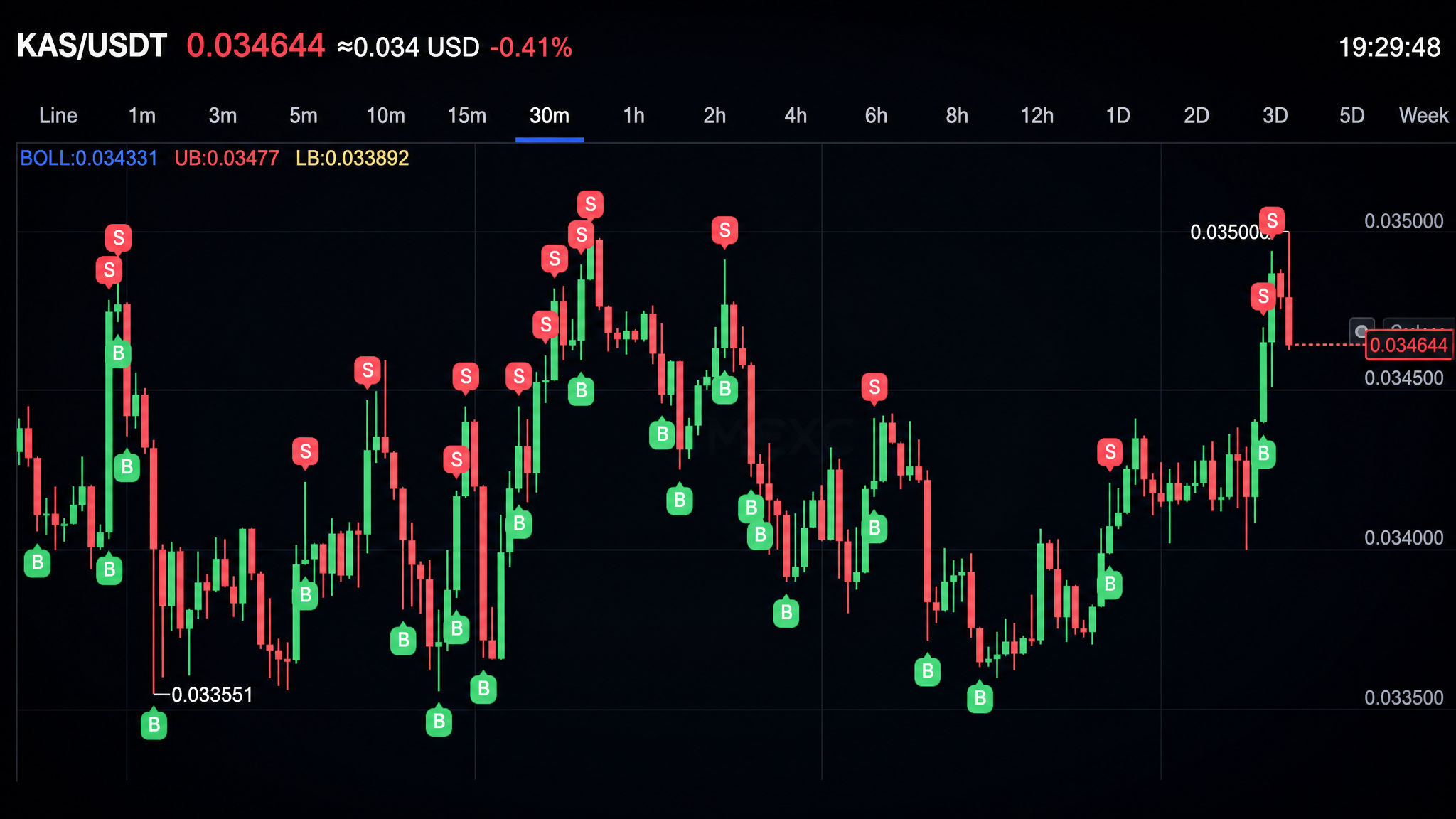Switch to the 12h interval

pos(1037,115)
